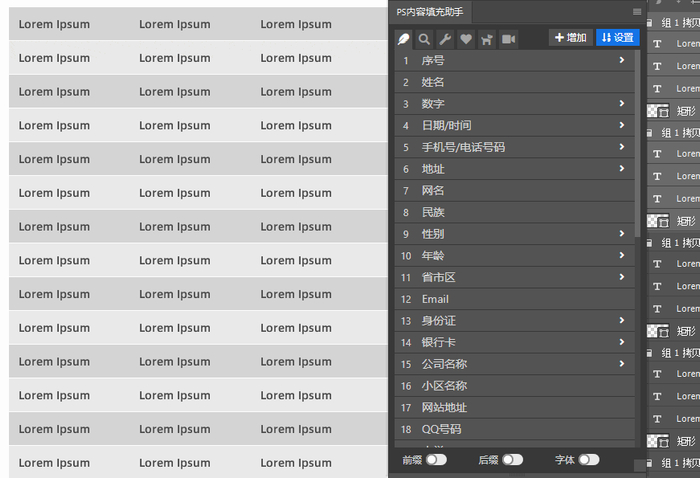Open the panel flyout menu icon

coord(637,12)
